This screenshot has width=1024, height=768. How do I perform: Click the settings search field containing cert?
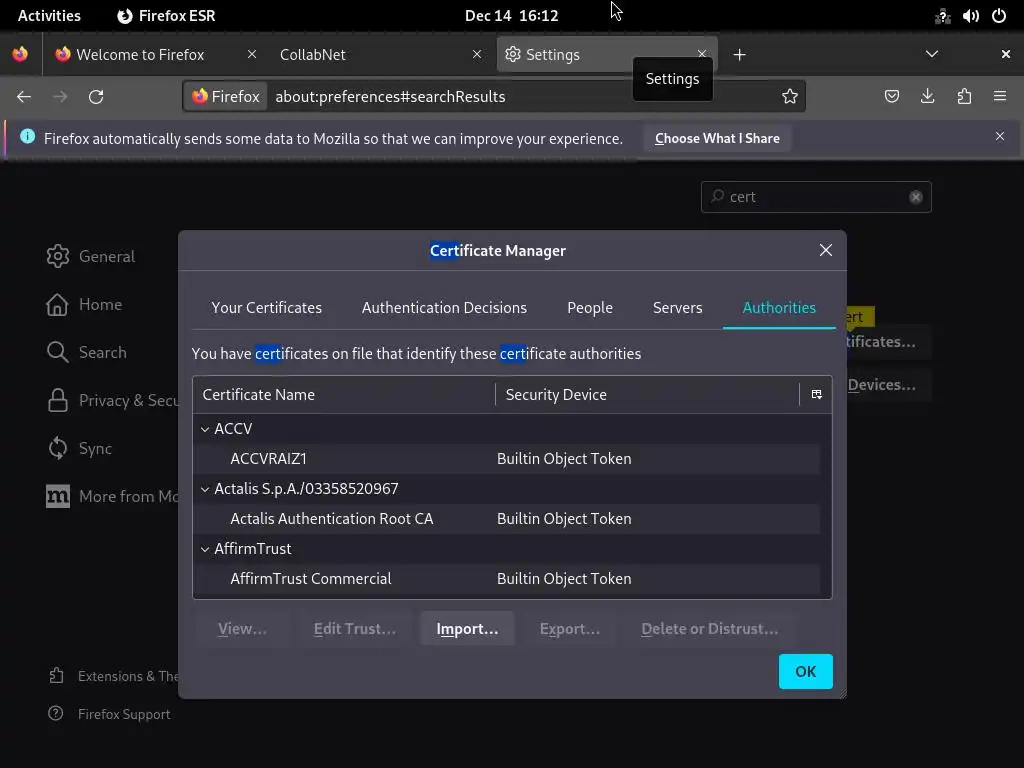[816, 197]
